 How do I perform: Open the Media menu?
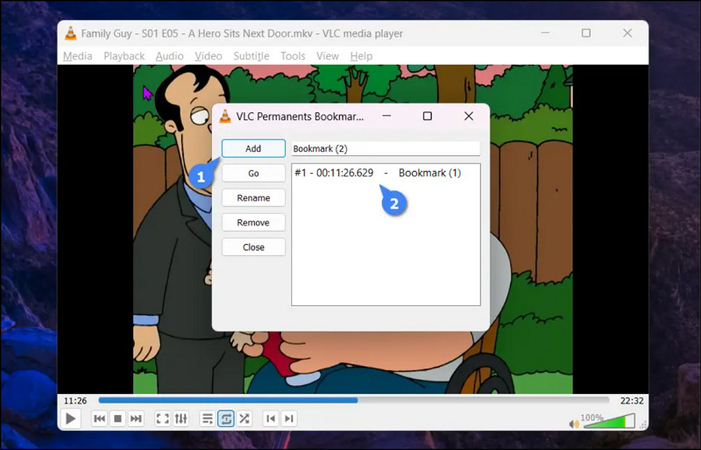78,56
